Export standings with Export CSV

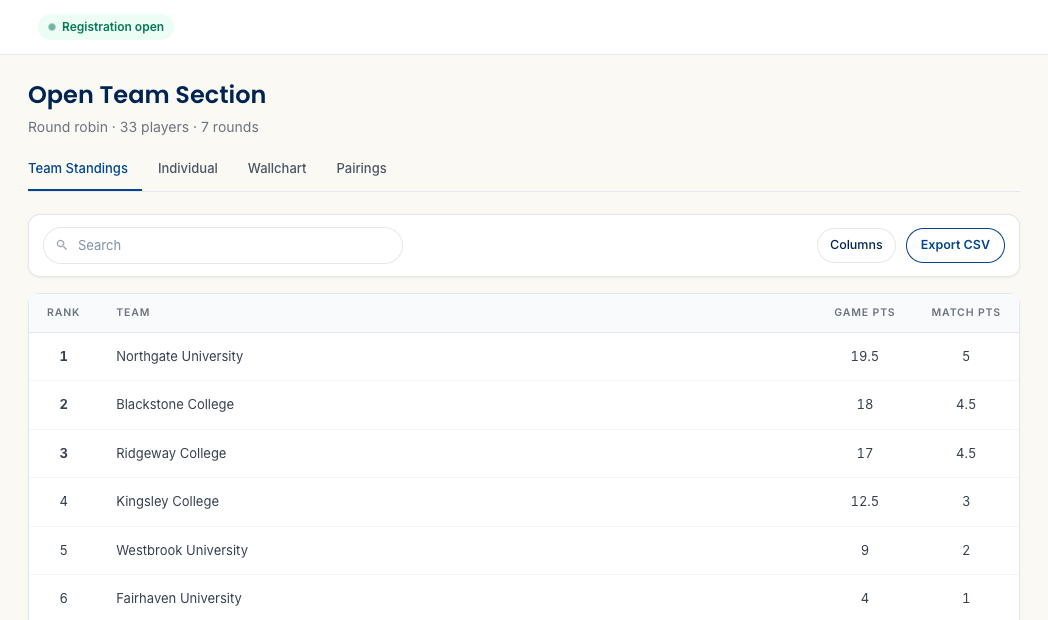[955, 245]
